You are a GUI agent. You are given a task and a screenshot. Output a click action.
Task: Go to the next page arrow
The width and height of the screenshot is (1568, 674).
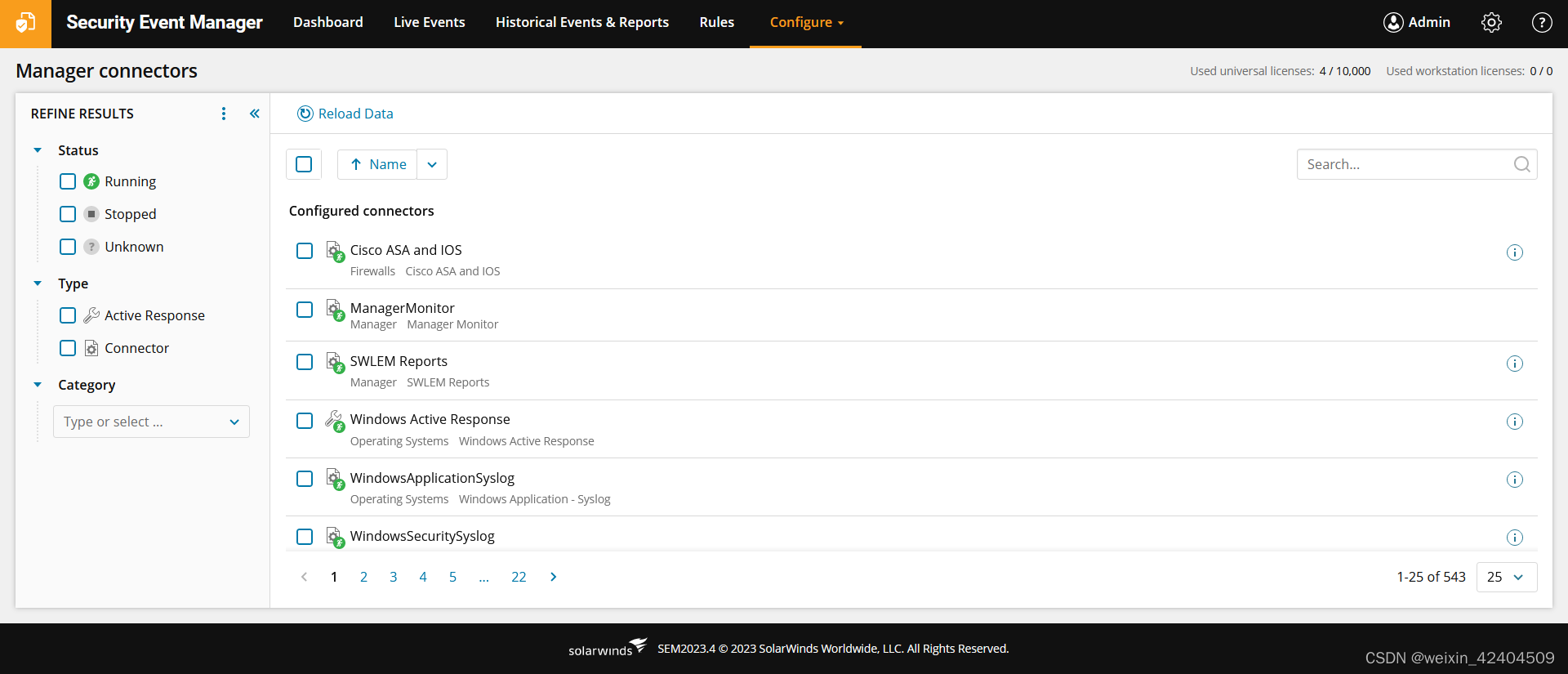click(554, 577)
